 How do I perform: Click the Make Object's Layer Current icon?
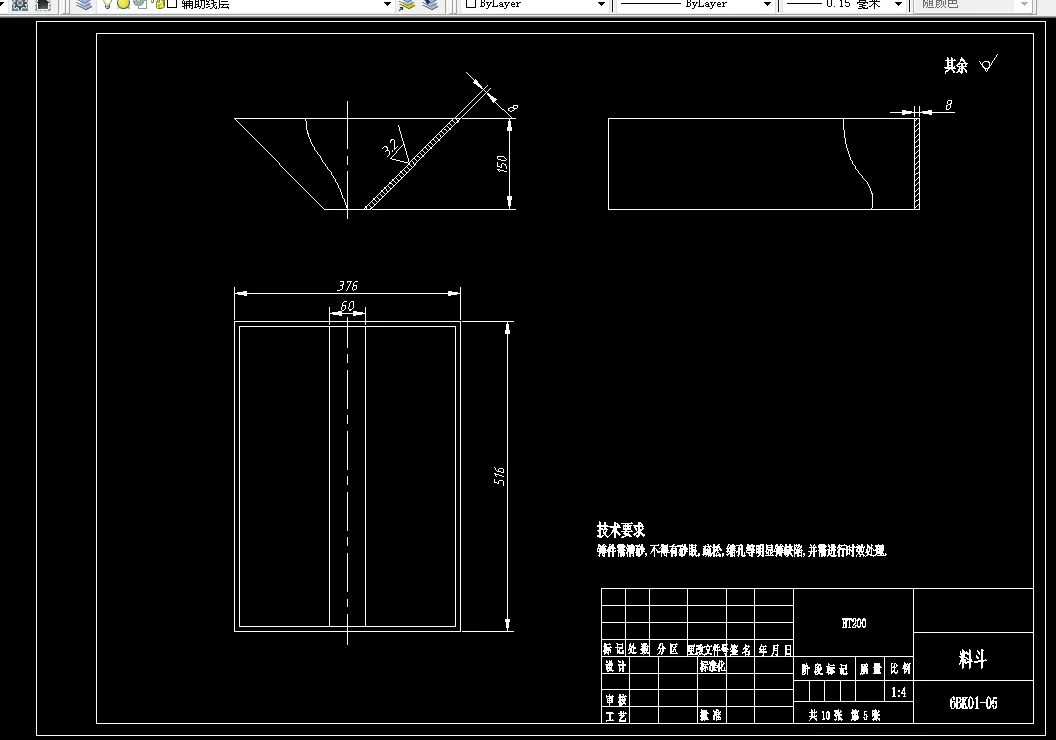pyautogui.click(x=407, y=4)
